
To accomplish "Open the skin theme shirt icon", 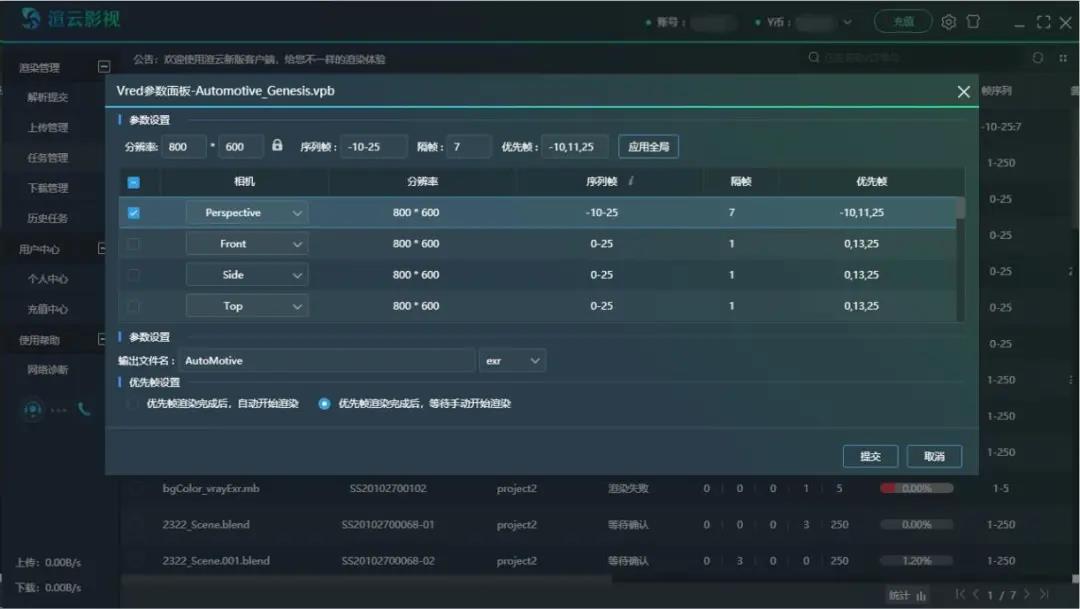I will 973,22.
